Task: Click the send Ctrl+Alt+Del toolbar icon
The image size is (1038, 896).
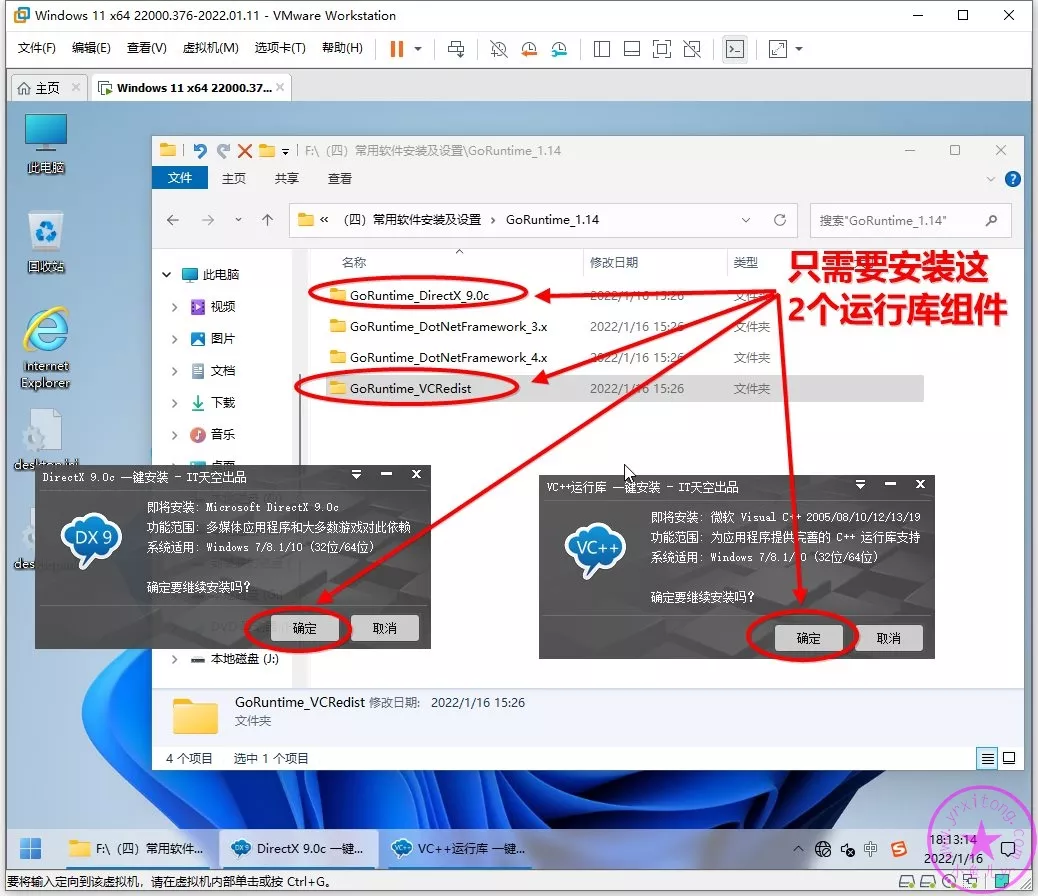Action: [456, 49]
